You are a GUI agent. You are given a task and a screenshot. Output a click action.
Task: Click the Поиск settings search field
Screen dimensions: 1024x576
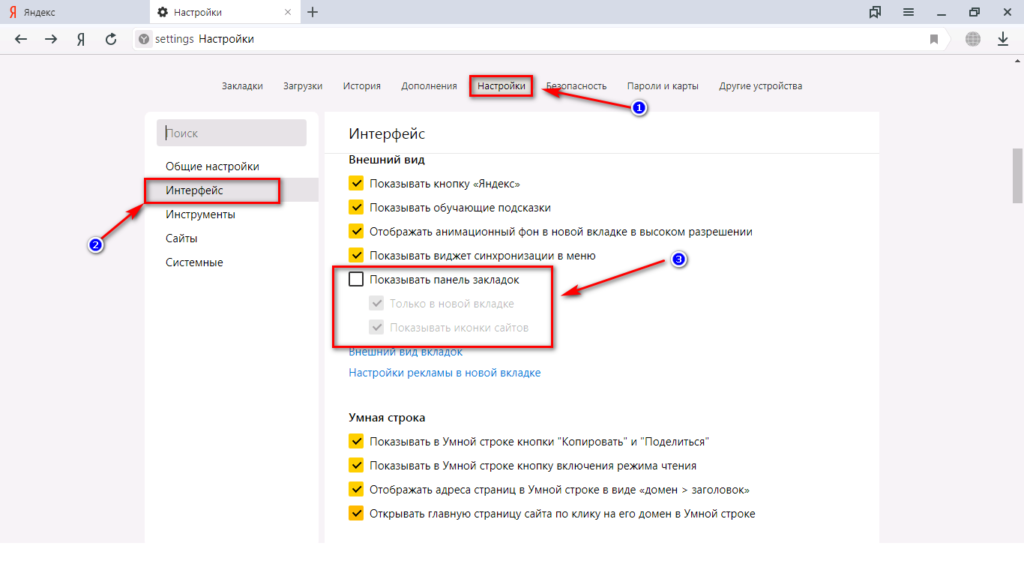(231, 133)
